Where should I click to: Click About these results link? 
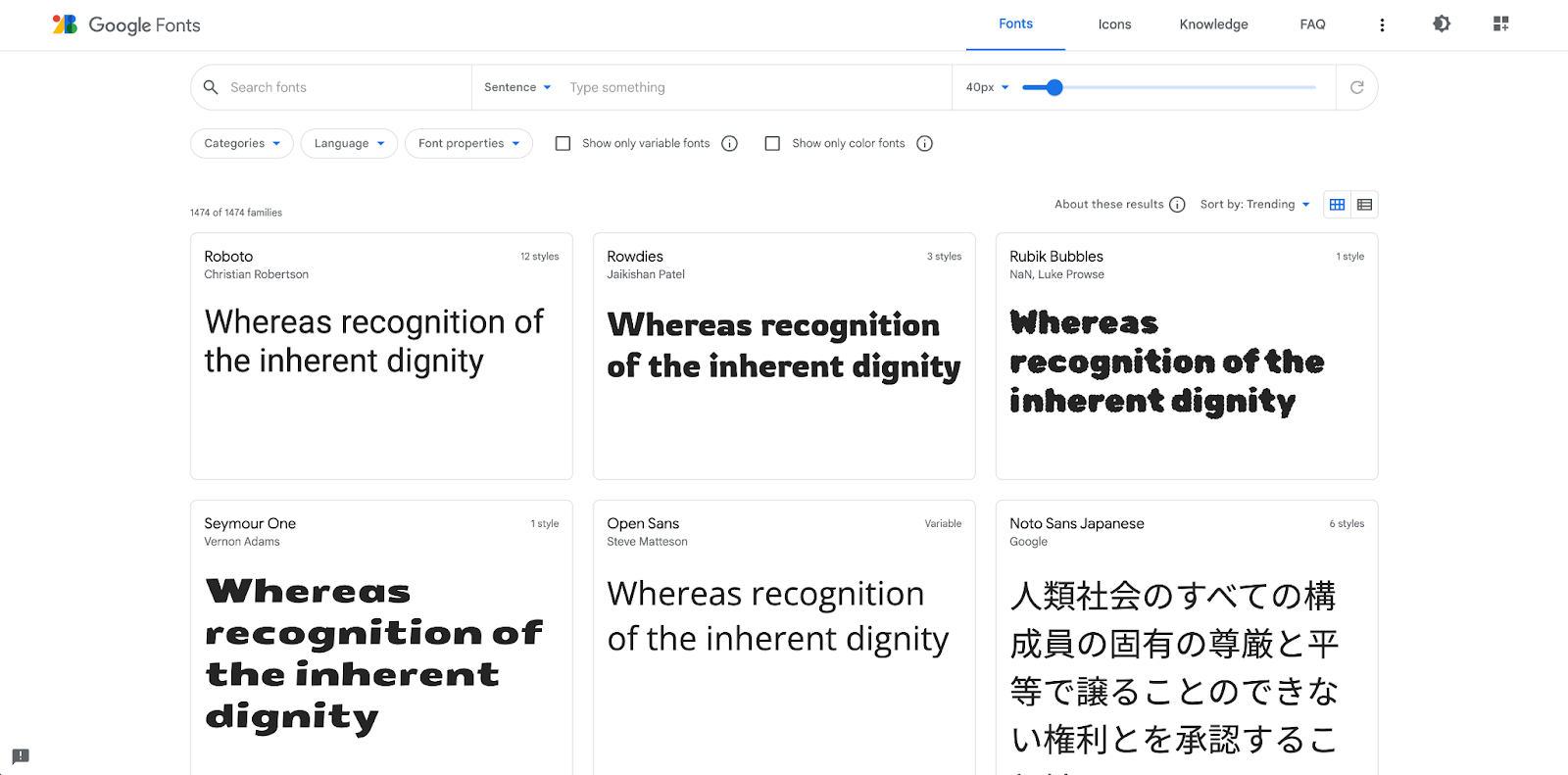(x=1108, y=205)
